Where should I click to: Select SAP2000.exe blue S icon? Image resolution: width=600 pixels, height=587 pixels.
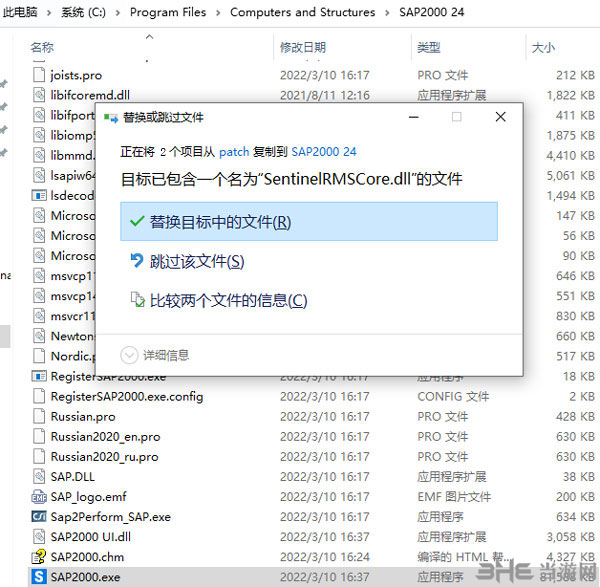click(x=39, y=577)
